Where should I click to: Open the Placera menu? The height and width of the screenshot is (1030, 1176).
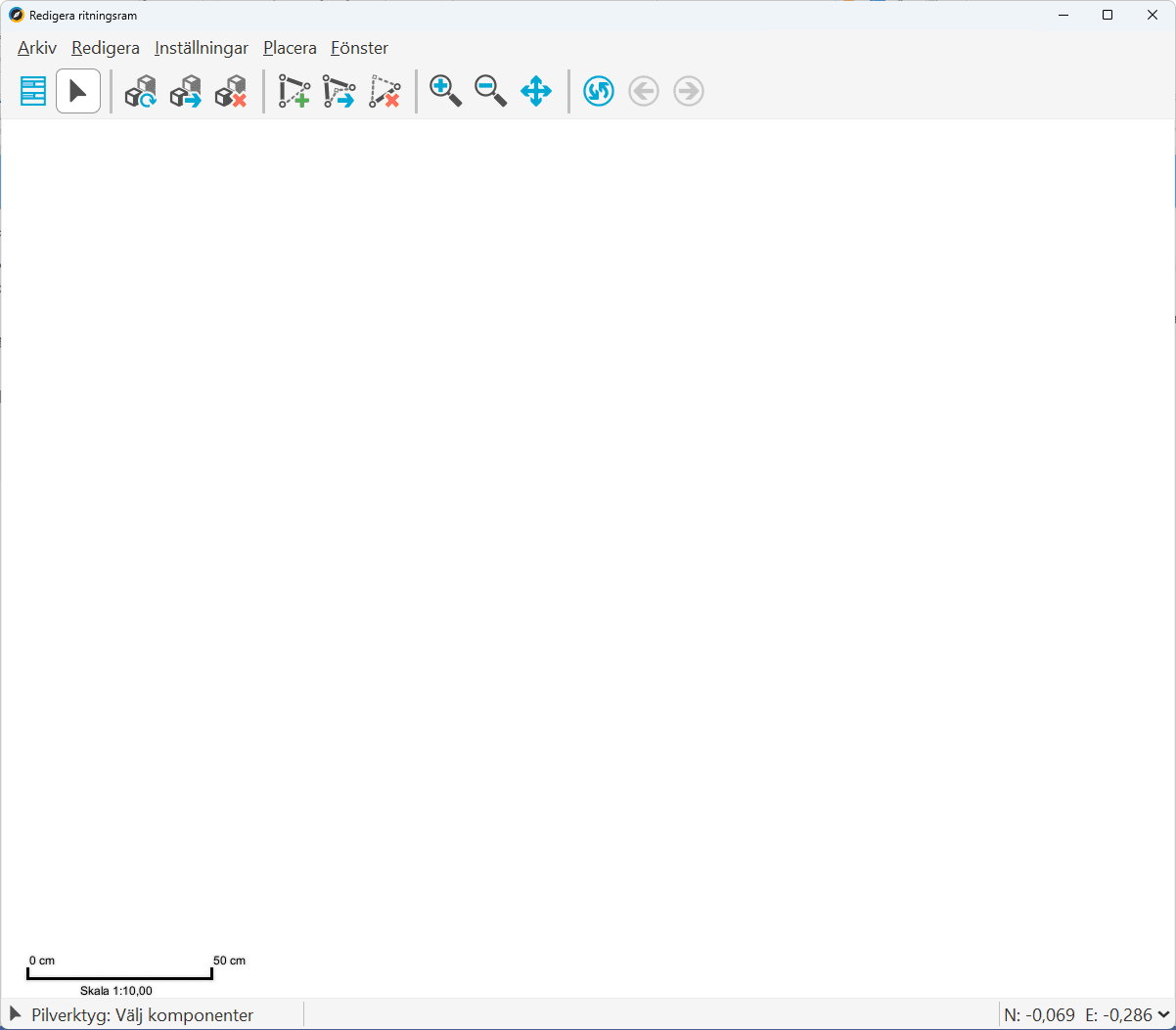point(290,48)
